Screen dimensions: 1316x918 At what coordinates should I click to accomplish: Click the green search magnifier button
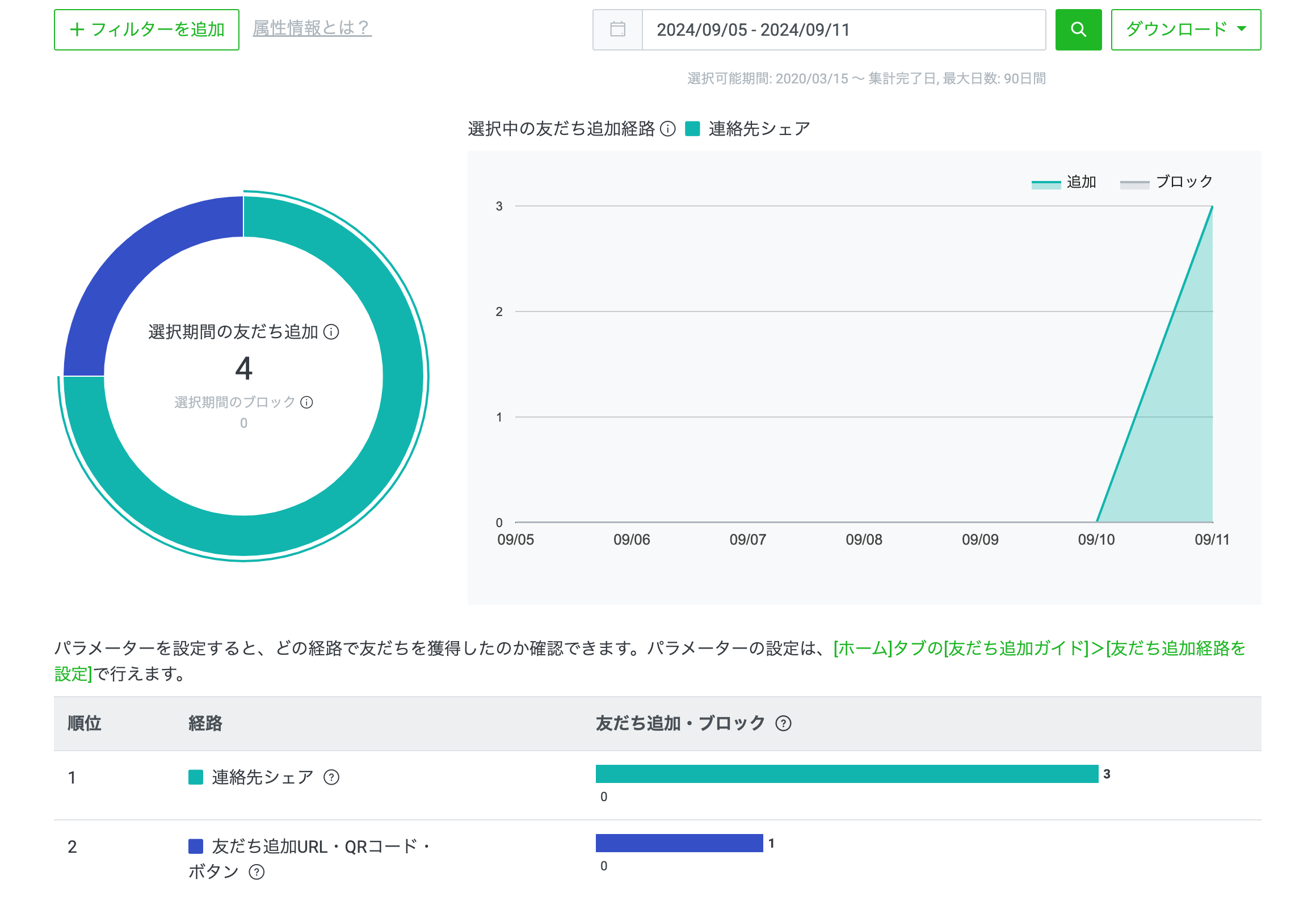pyautogui.click(x=1078, y=30)
